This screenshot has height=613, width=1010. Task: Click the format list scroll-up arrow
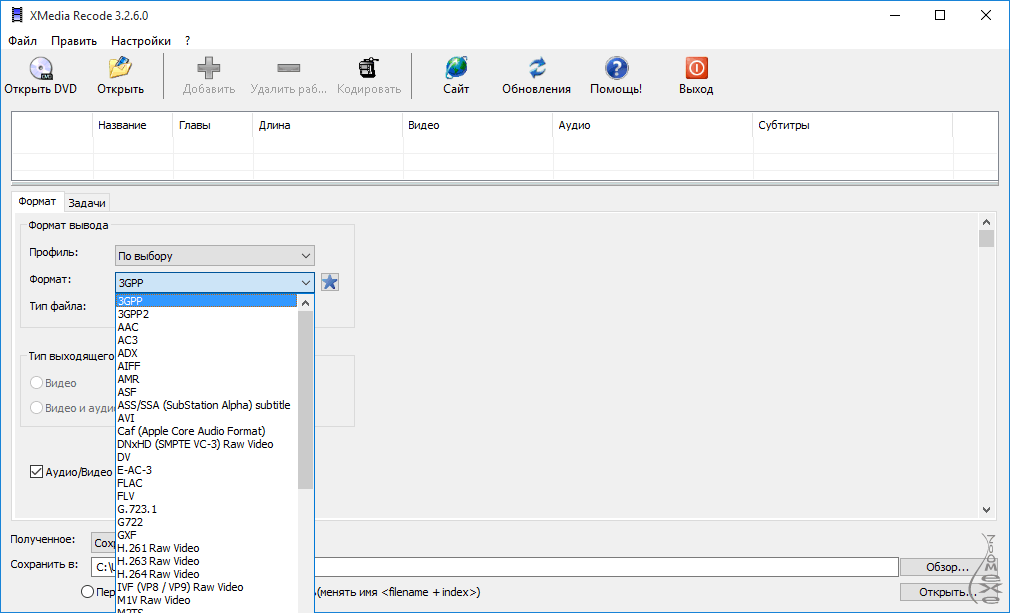[305, 303]
